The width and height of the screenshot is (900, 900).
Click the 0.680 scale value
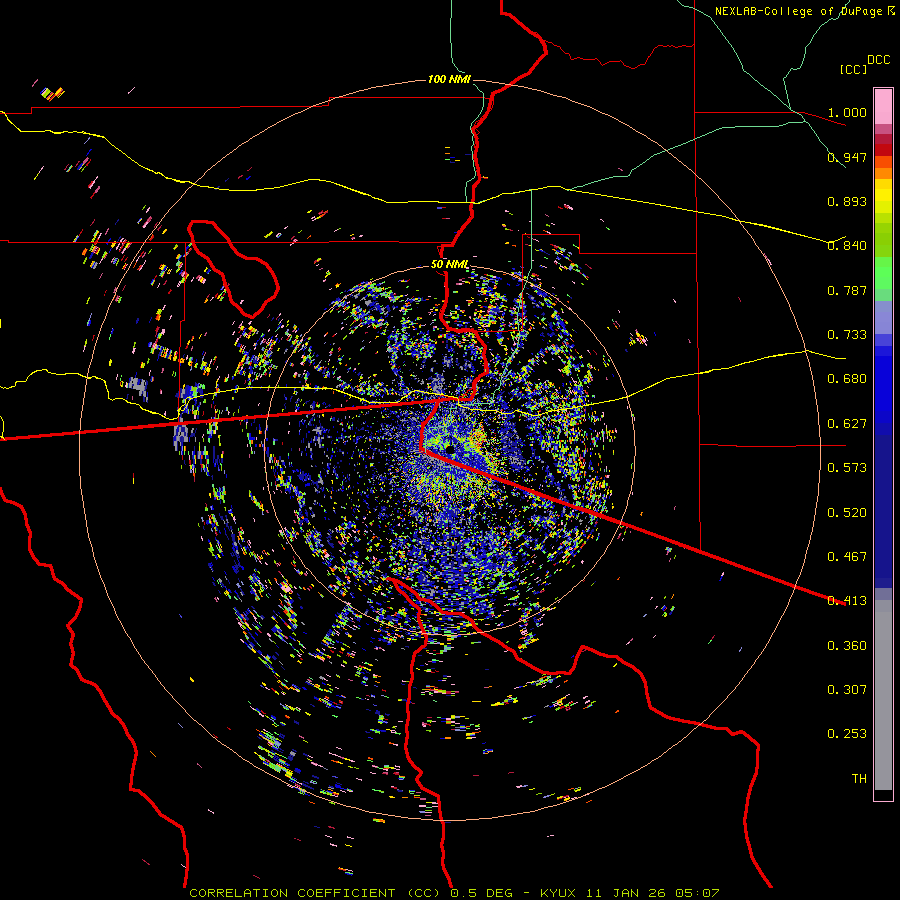[x=847, y=378]
